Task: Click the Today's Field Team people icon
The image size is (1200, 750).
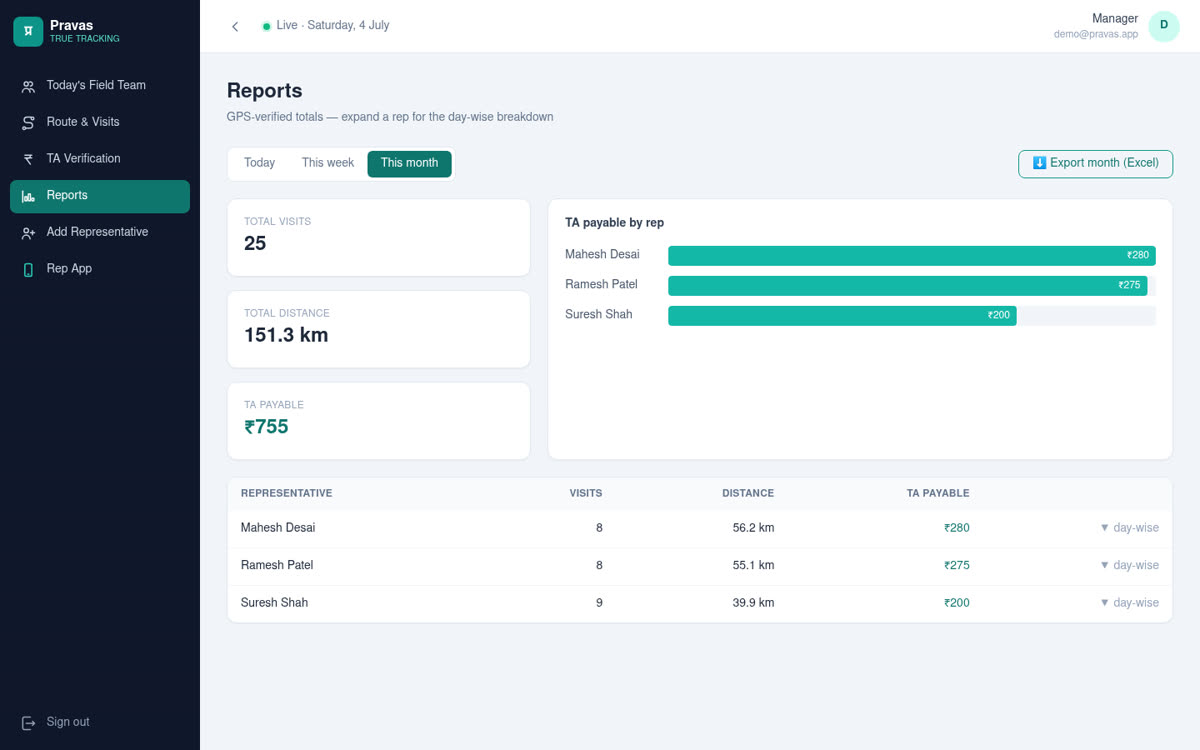Action: click(28, 86)
